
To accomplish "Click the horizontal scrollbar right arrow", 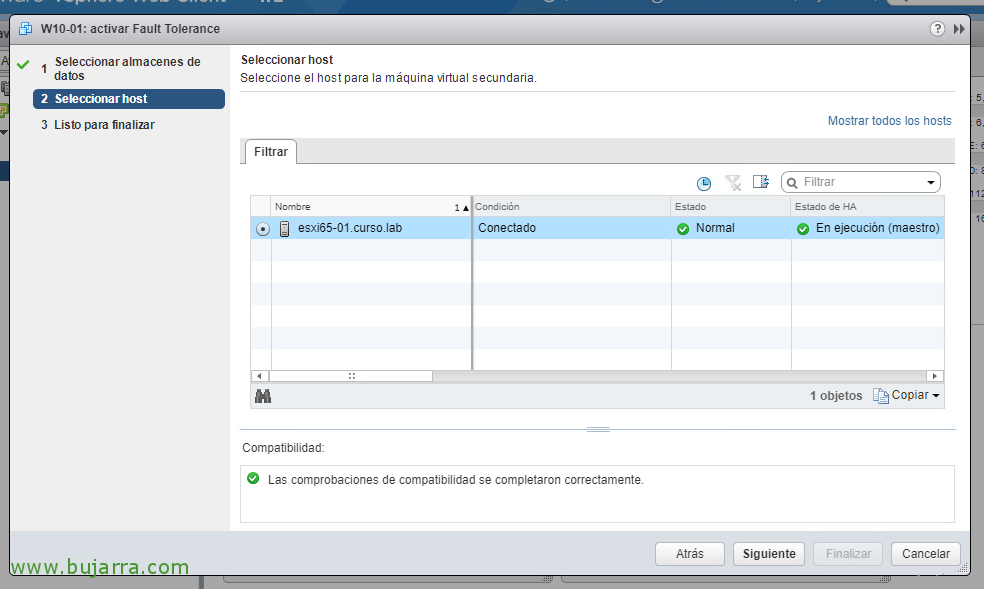I will point(934,376).
